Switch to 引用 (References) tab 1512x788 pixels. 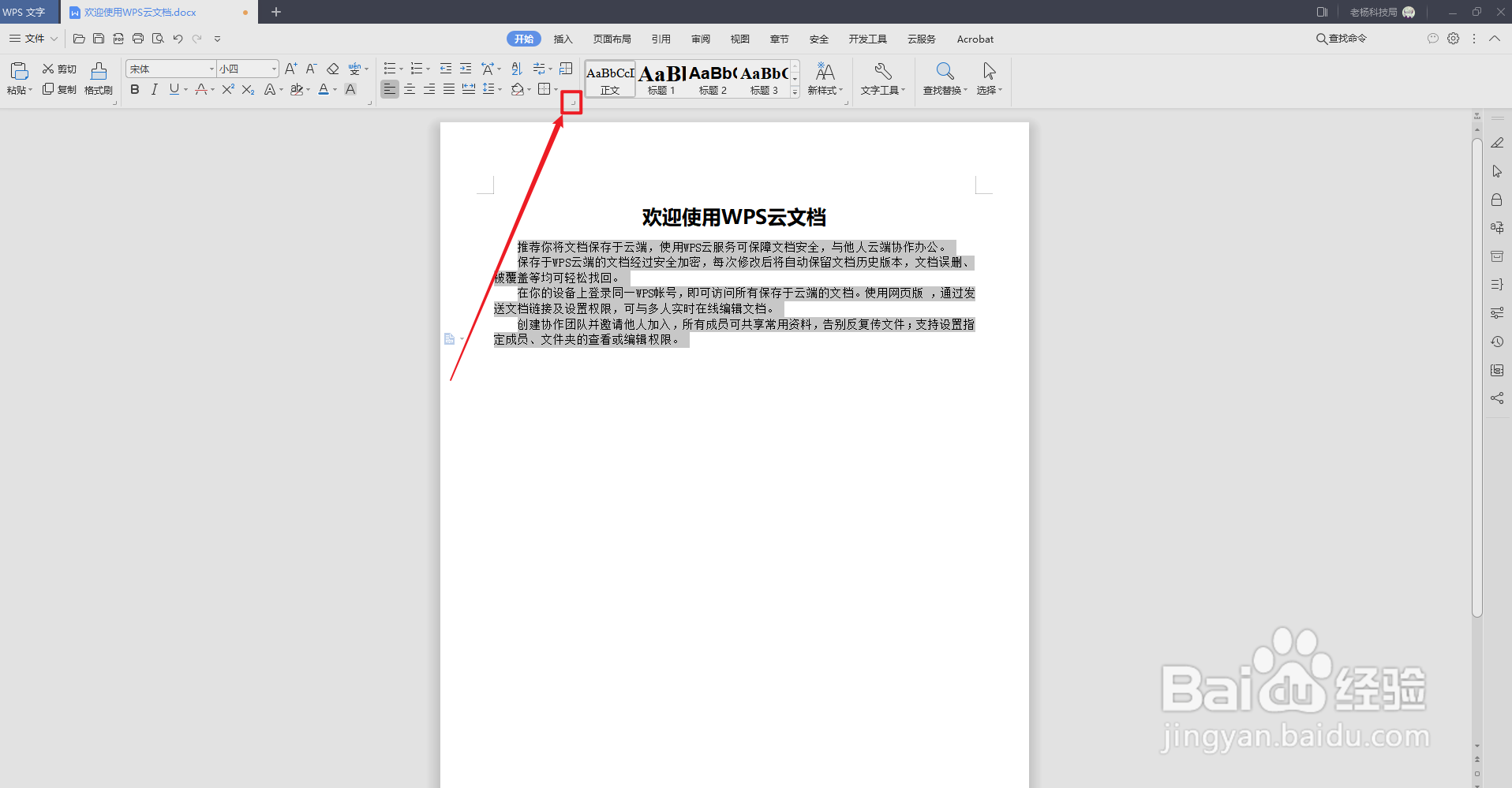[661, 39]
